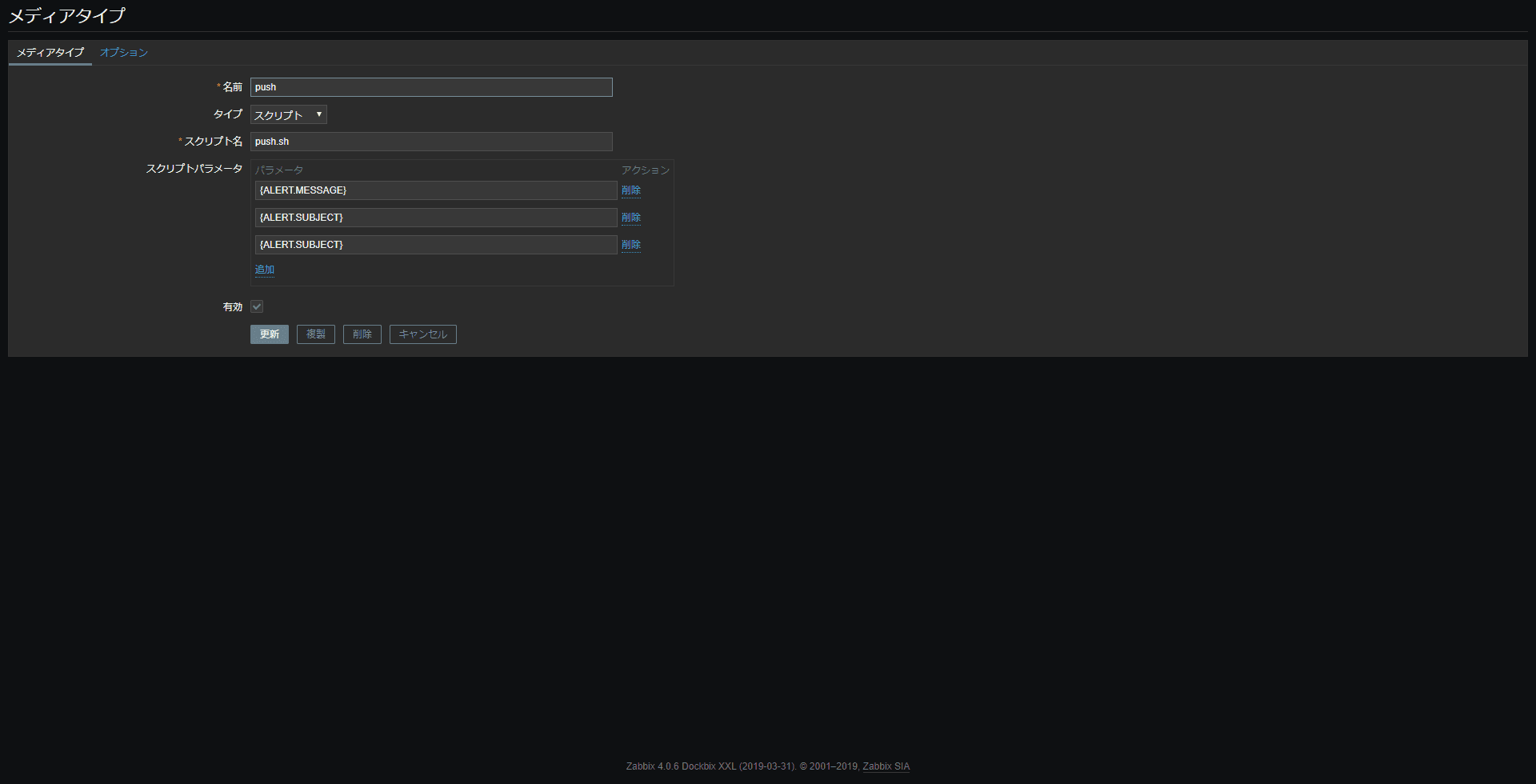Click the 名前 field label
The height and width of the screenshot is (784, 1536).
(232, 87)
